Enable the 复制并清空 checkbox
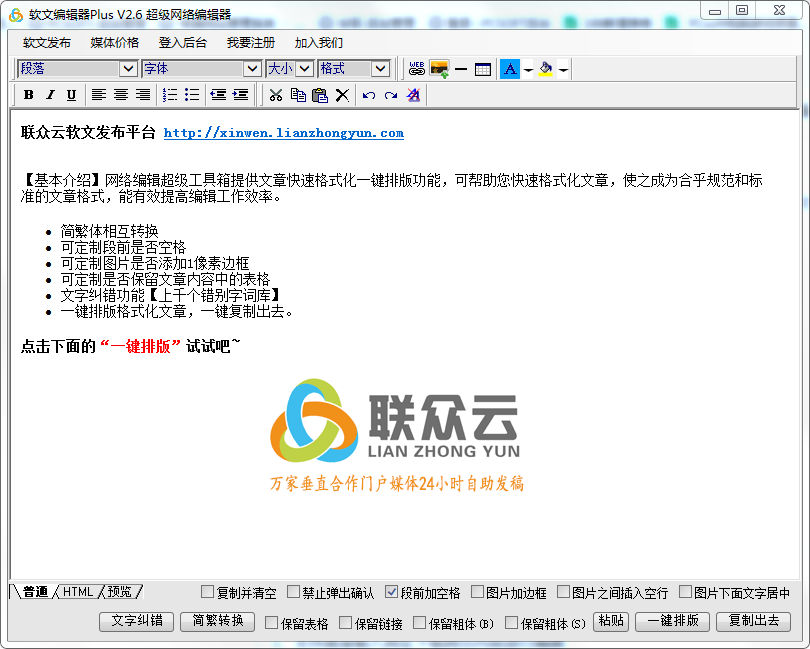The height and width of the screenshot is (649, 810). coord(208,592)
